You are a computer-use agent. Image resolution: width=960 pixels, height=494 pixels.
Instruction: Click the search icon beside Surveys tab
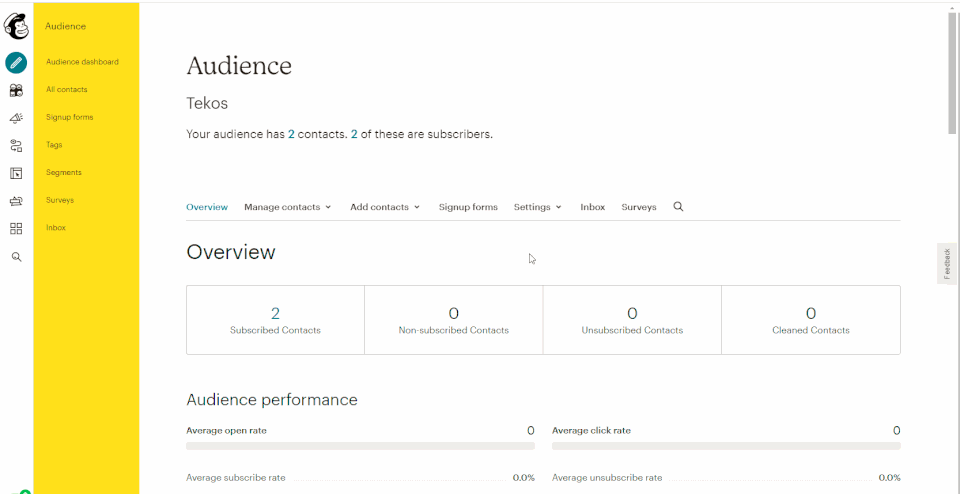(x=678, y=207)
